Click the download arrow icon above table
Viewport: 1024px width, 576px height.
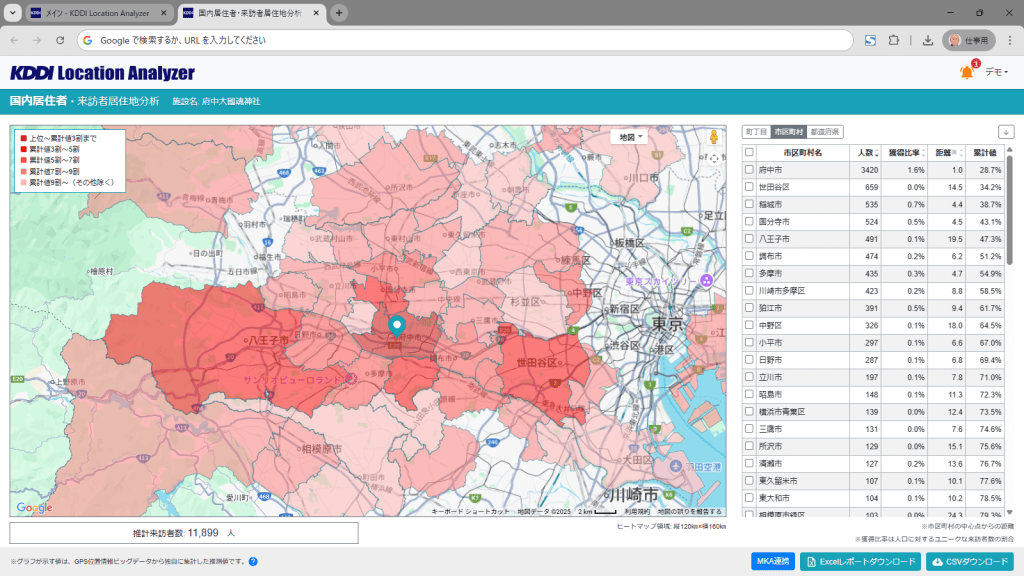(1005, 132)
